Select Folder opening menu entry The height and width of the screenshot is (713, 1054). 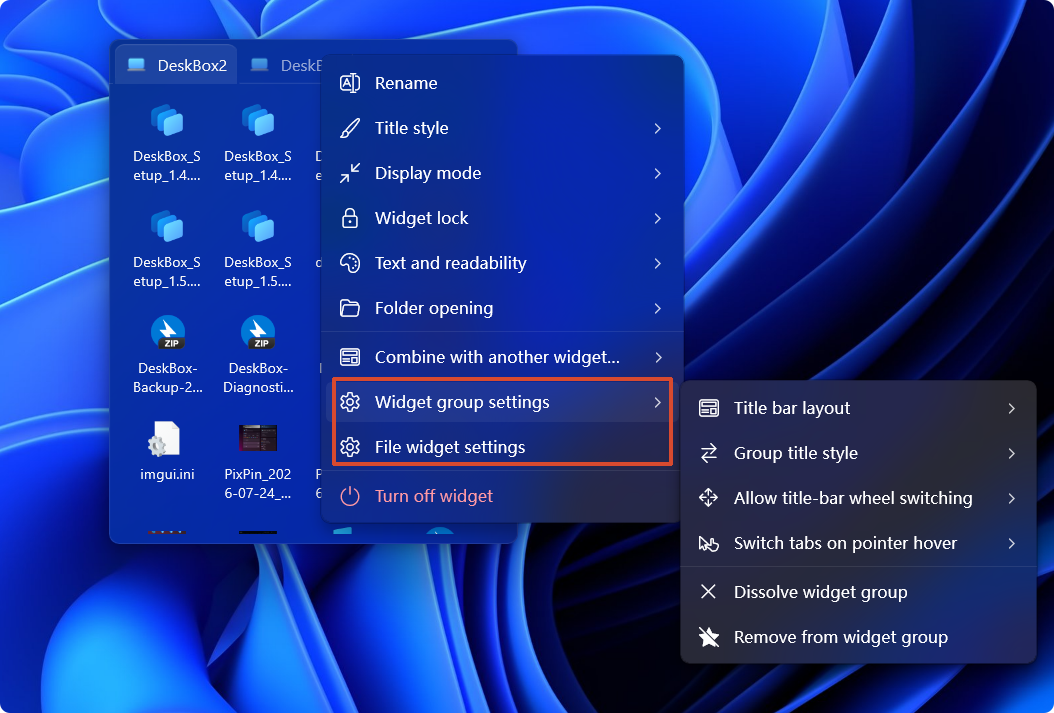pyautogui.click(x=502, y=308)
